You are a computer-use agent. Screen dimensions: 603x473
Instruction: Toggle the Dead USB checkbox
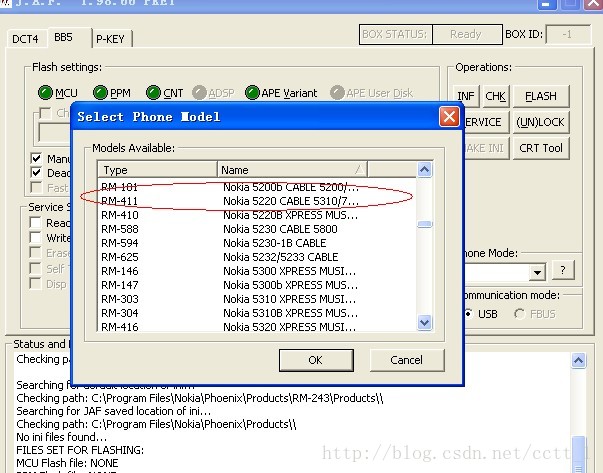click(x=36, y=172)
